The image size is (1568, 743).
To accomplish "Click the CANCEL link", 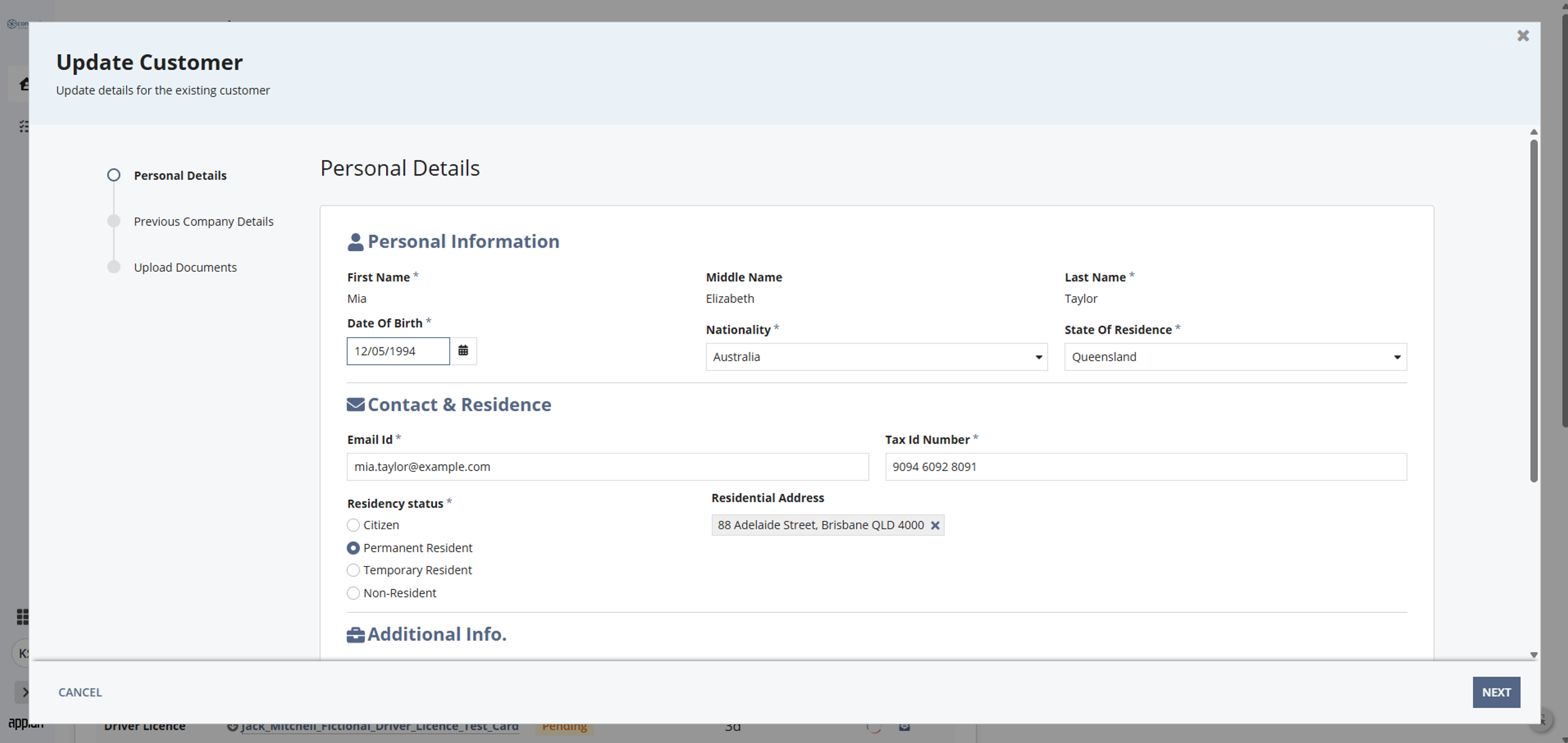I will [80, 692].
